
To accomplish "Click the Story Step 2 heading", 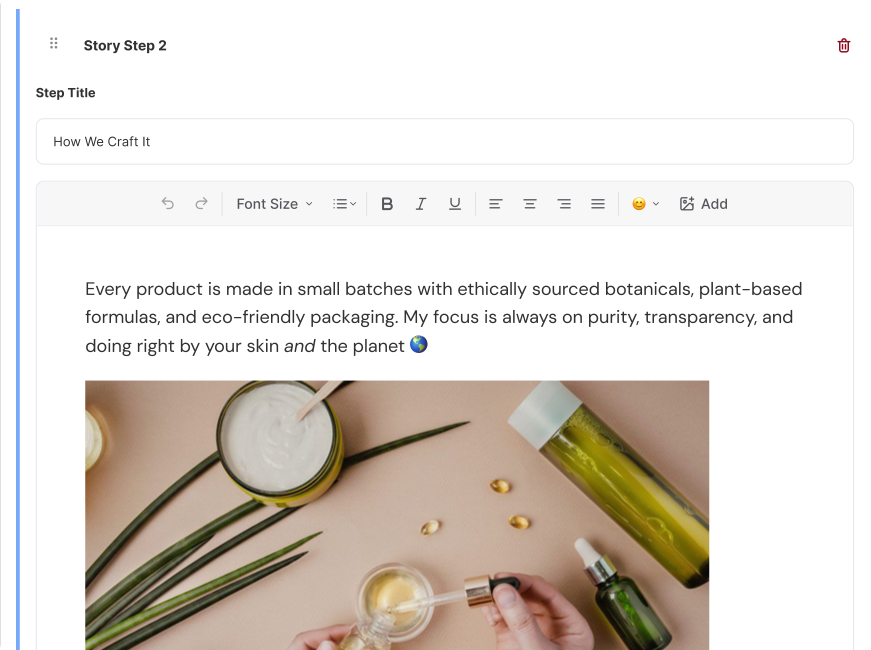I will [125, 46].
